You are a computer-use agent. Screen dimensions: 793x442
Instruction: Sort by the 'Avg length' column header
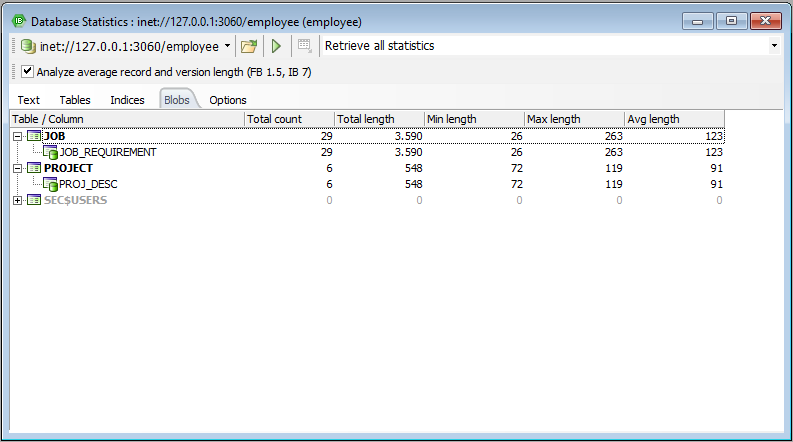coord(675,119)
